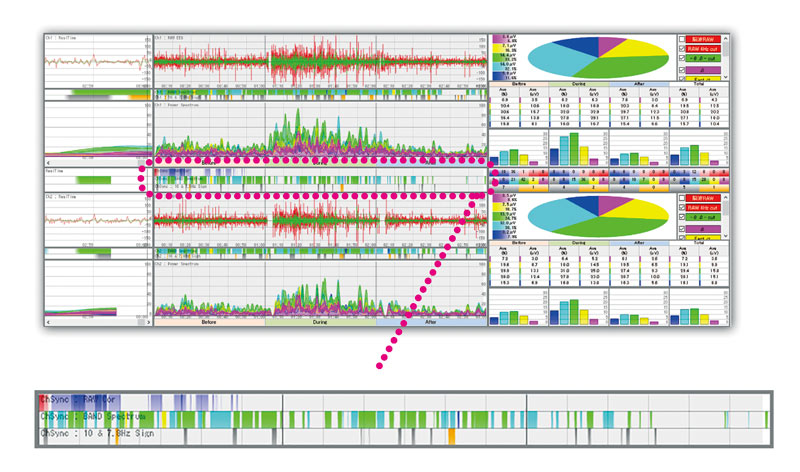Select the Before segment on bottom timeline
Image resolution: width=800 pixels, height=472 pixels.
(x=208, y=323)
